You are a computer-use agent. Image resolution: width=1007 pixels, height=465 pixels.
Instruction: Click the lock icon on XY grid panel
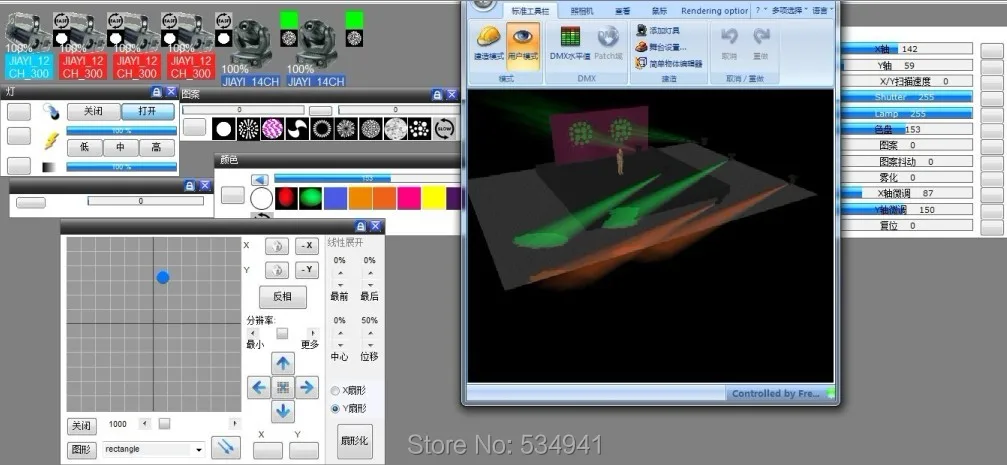click(361, 226)
